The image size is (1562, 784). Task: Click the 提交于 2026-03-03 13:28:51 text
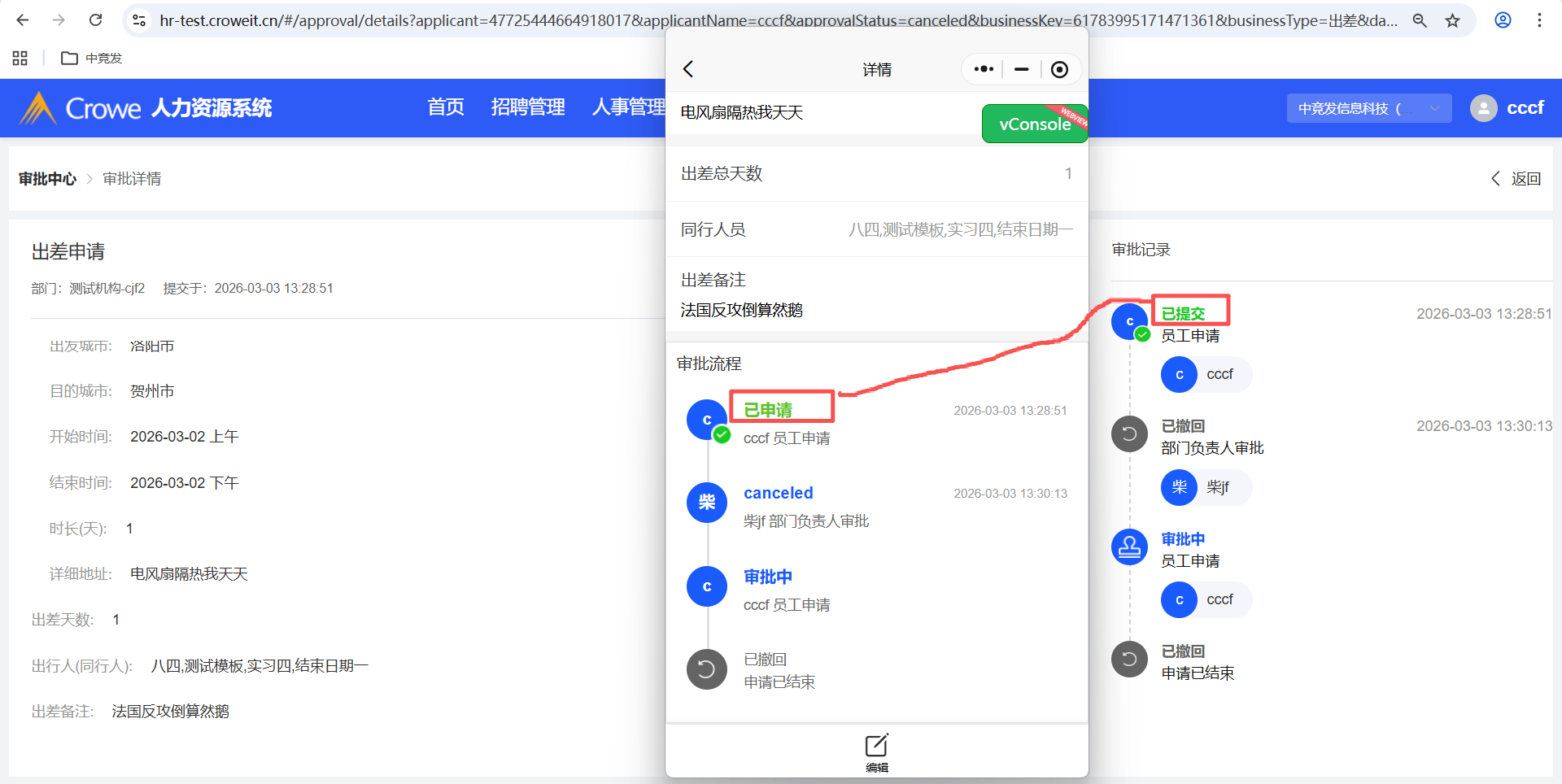(x=248, y=289)
